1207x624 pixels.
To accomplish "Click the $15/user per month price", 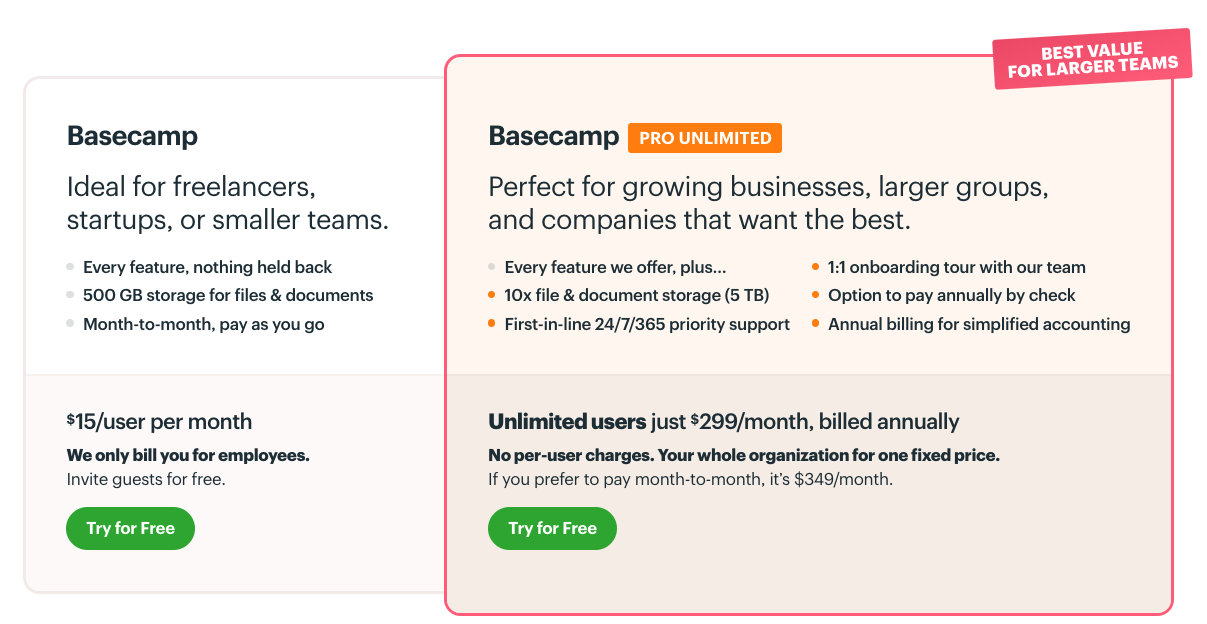I will [x=159, y=422].
